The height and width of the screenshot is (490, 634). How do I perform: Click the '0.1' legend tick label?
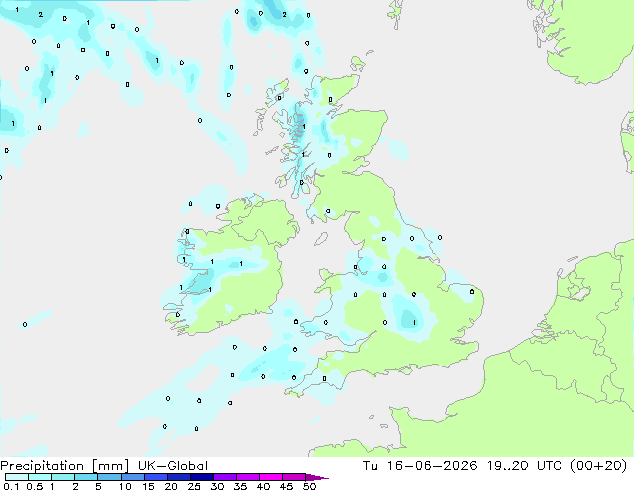(11, 486)
